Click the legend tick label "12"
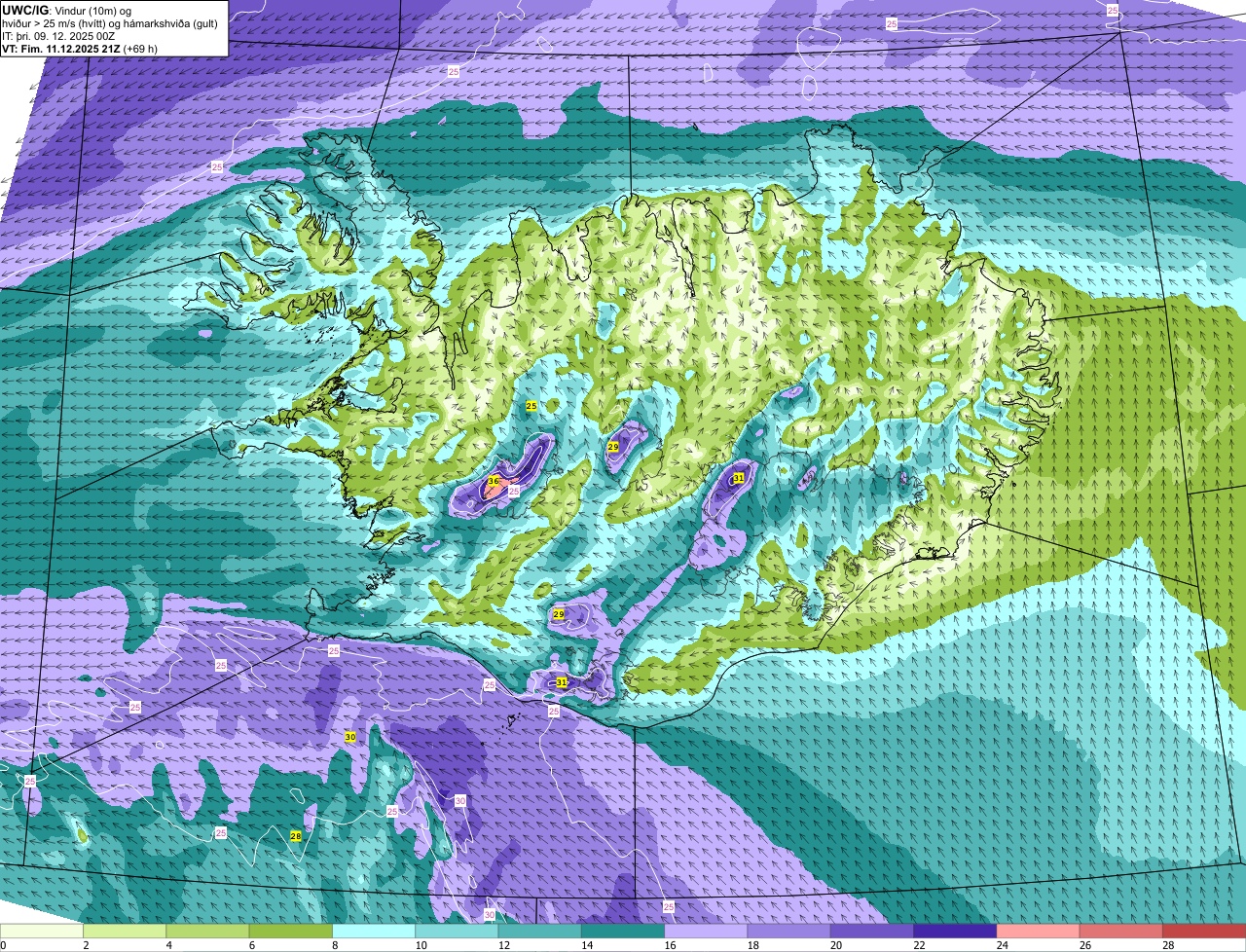1246x952 pixels. (x=502, y=945)
